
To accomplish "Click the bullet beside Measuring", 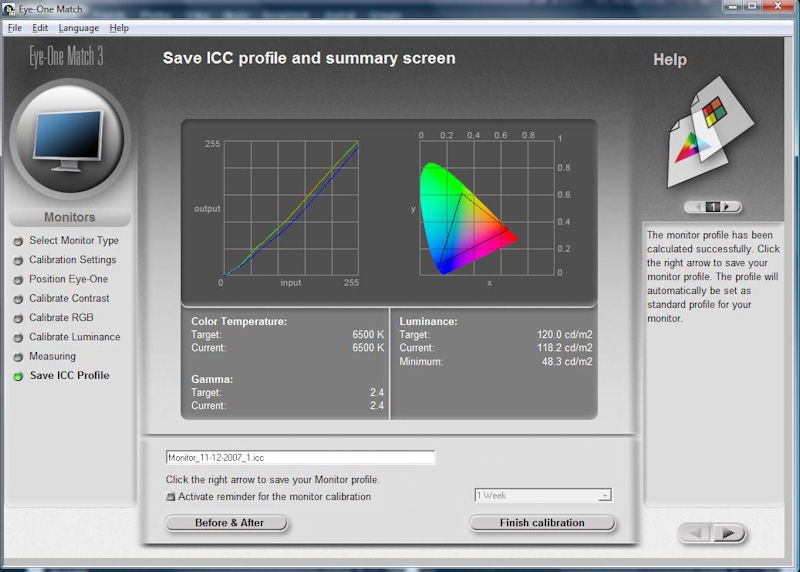I will coord(18,357).
